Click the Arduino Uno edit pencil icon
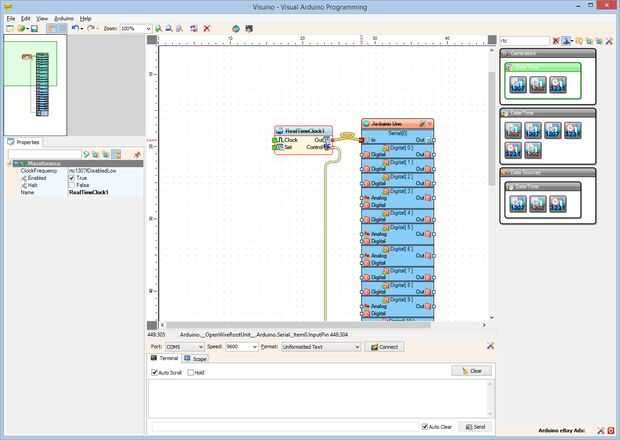Viewport: 620px width, 440px height. click(422, 124)
